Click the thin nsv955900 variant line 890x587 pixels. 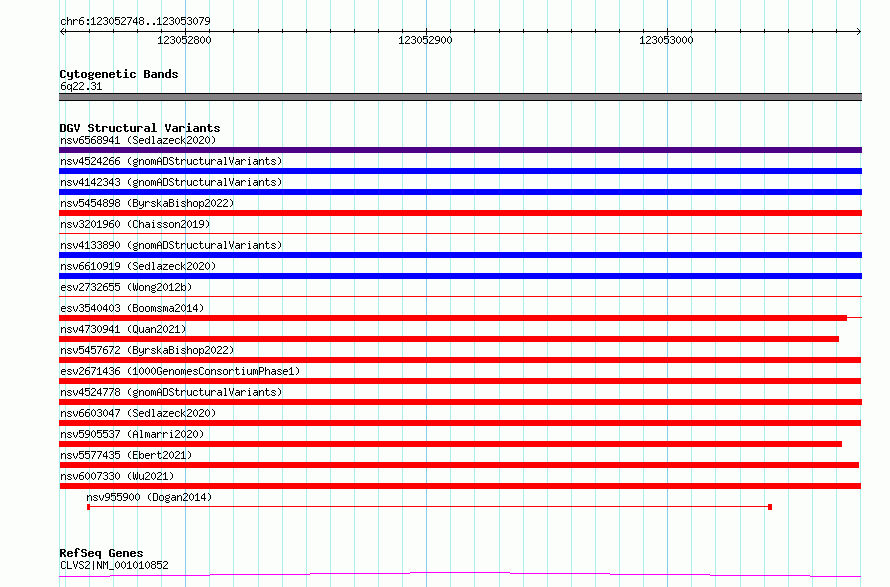[429, 506]
